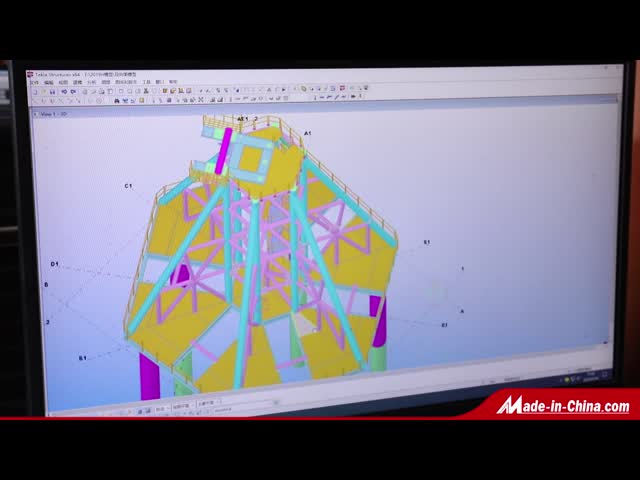This screenshot has width=640, height=480.
Task: Click the Save model floppy disk icon
Action: [x=54, y=91]
